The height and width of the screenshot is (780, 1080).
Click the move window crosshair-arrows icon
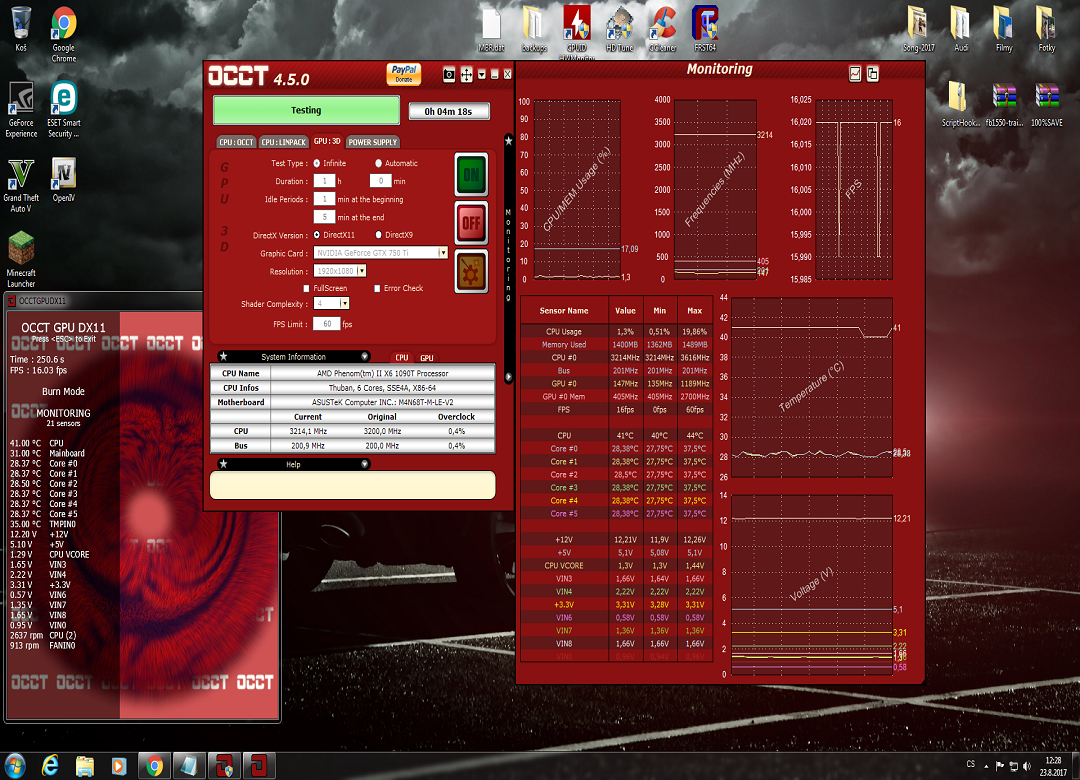tap(466, 74)
